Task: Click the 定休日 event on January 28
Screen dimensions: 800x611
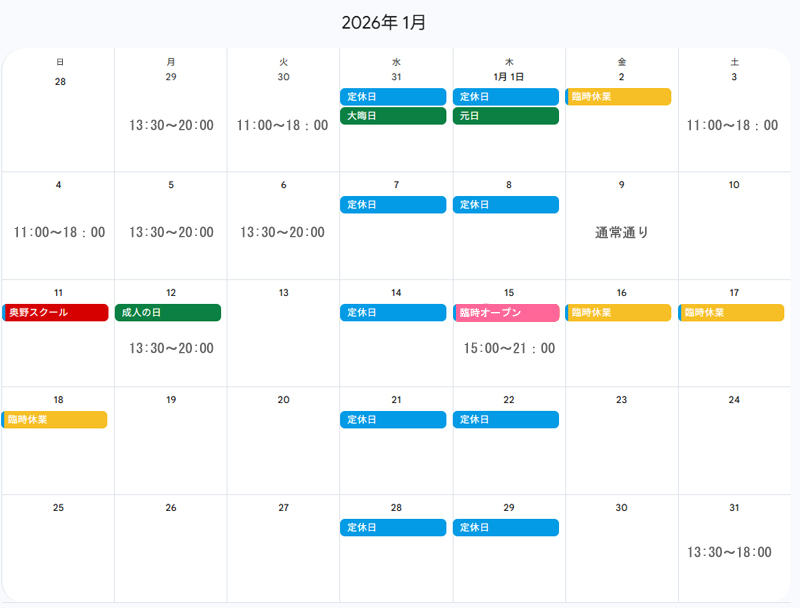Action: [392, 527]
